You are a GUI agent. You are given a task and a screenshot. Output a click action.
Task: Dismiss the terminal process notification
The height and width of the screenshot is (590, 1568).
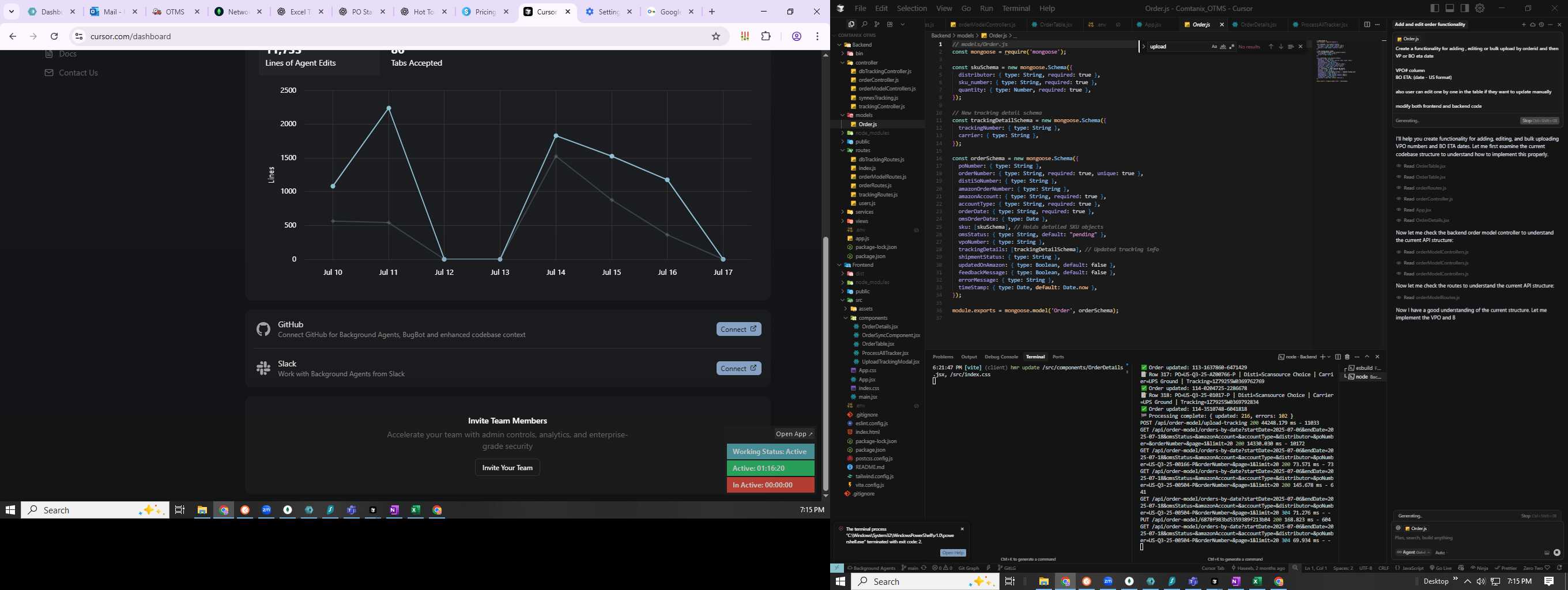point(962,529)
